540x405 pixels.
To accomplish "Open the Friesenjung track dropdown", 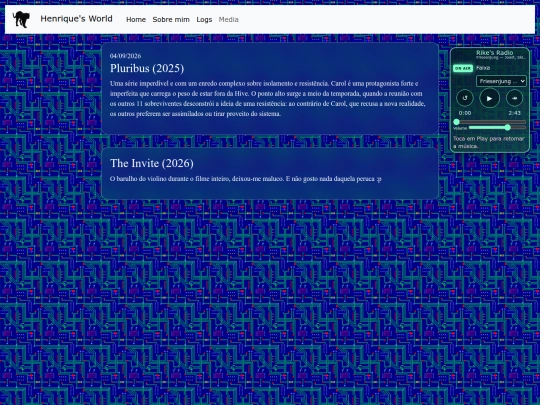I will tap(501, 81).
